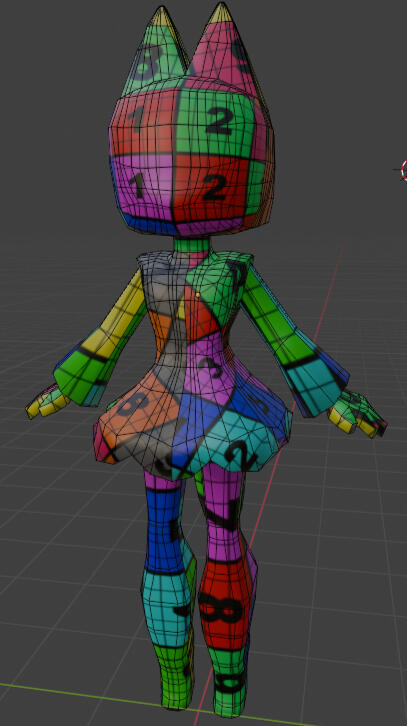407x726 pixels.
Task: Select the model's green neck
Action: [x=192, y=244]
